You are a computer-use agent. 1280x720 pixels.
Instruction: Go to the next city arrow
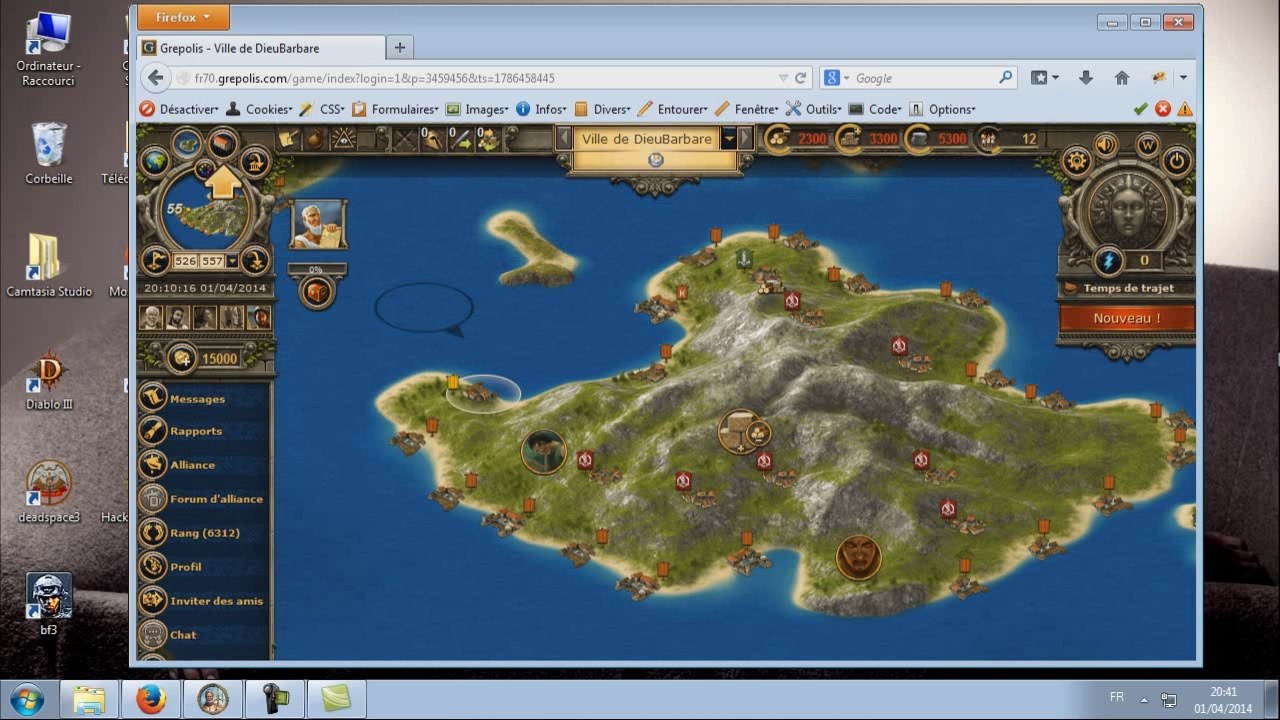pyautogui.click(x=746, y=138)
